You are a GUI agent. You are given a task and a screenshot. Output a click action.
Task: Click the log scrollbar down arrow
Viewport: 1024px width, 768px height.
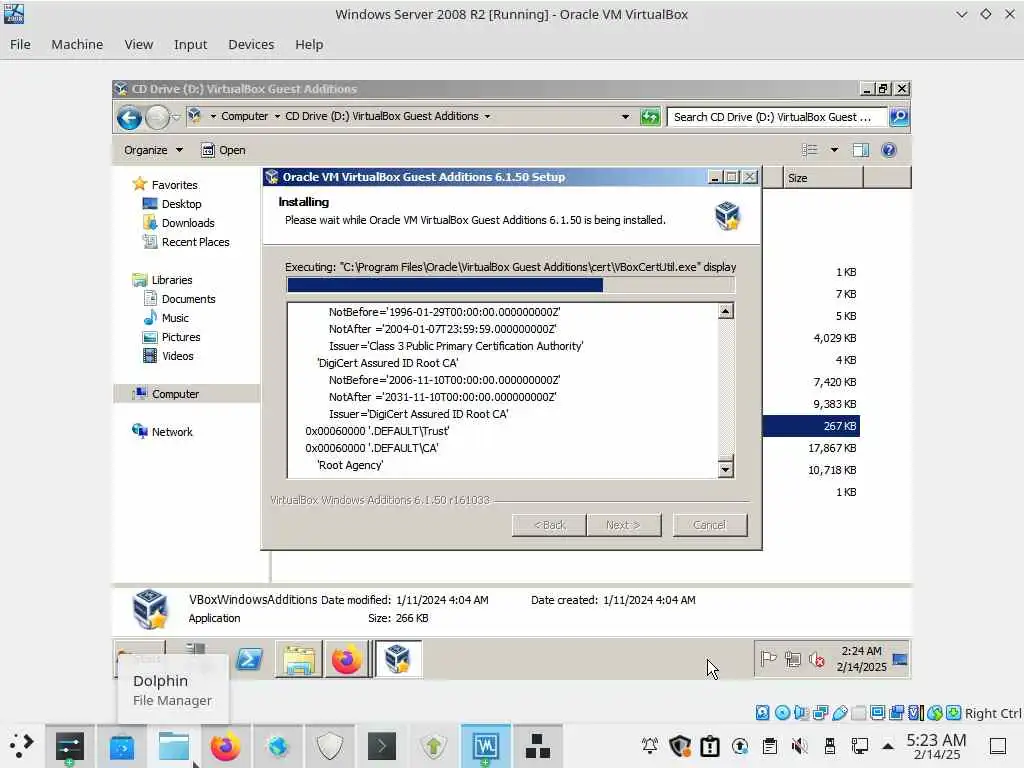[726, 469]
